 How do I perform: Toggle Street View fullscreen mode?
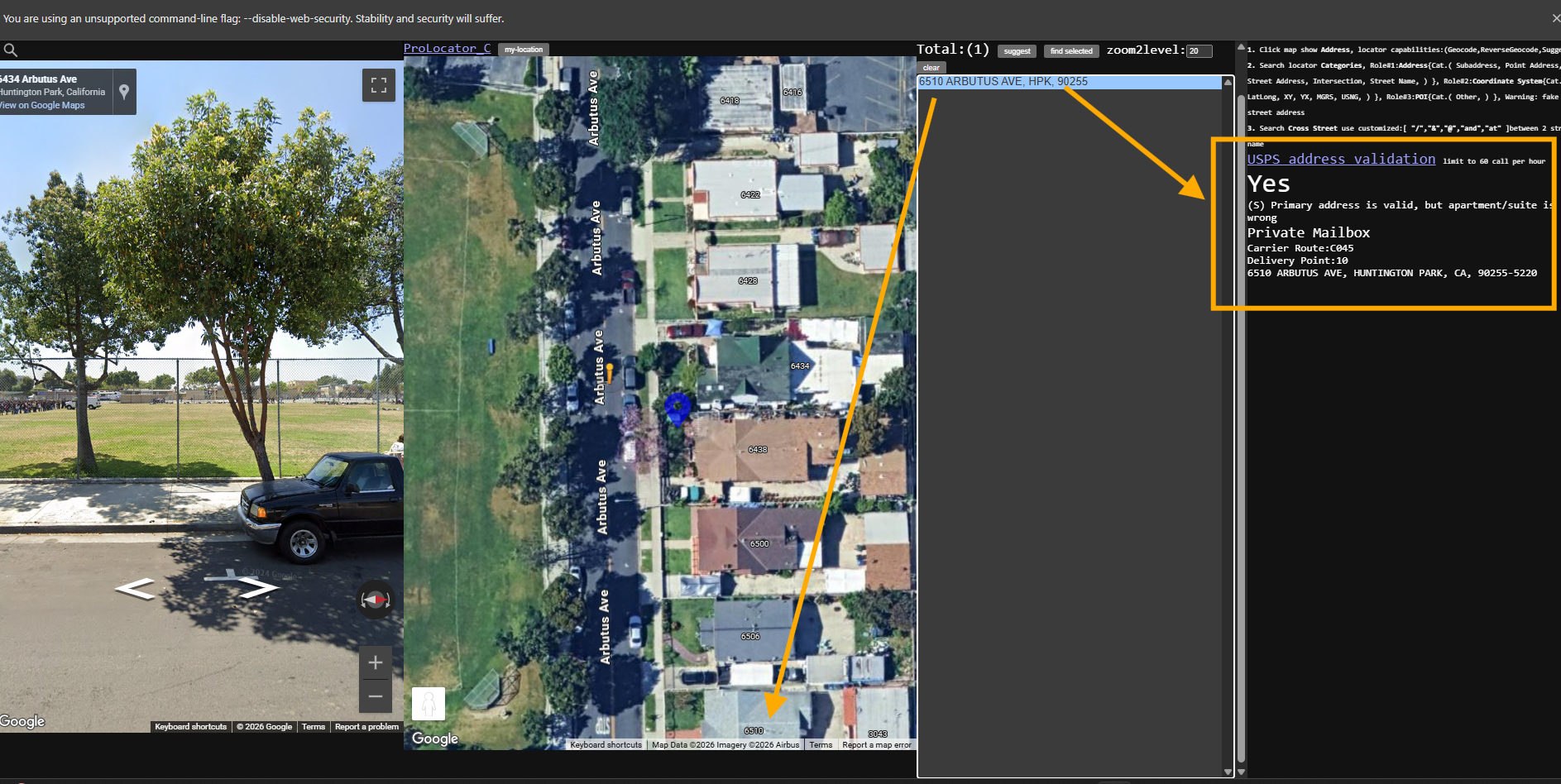(x=378, y=85)
